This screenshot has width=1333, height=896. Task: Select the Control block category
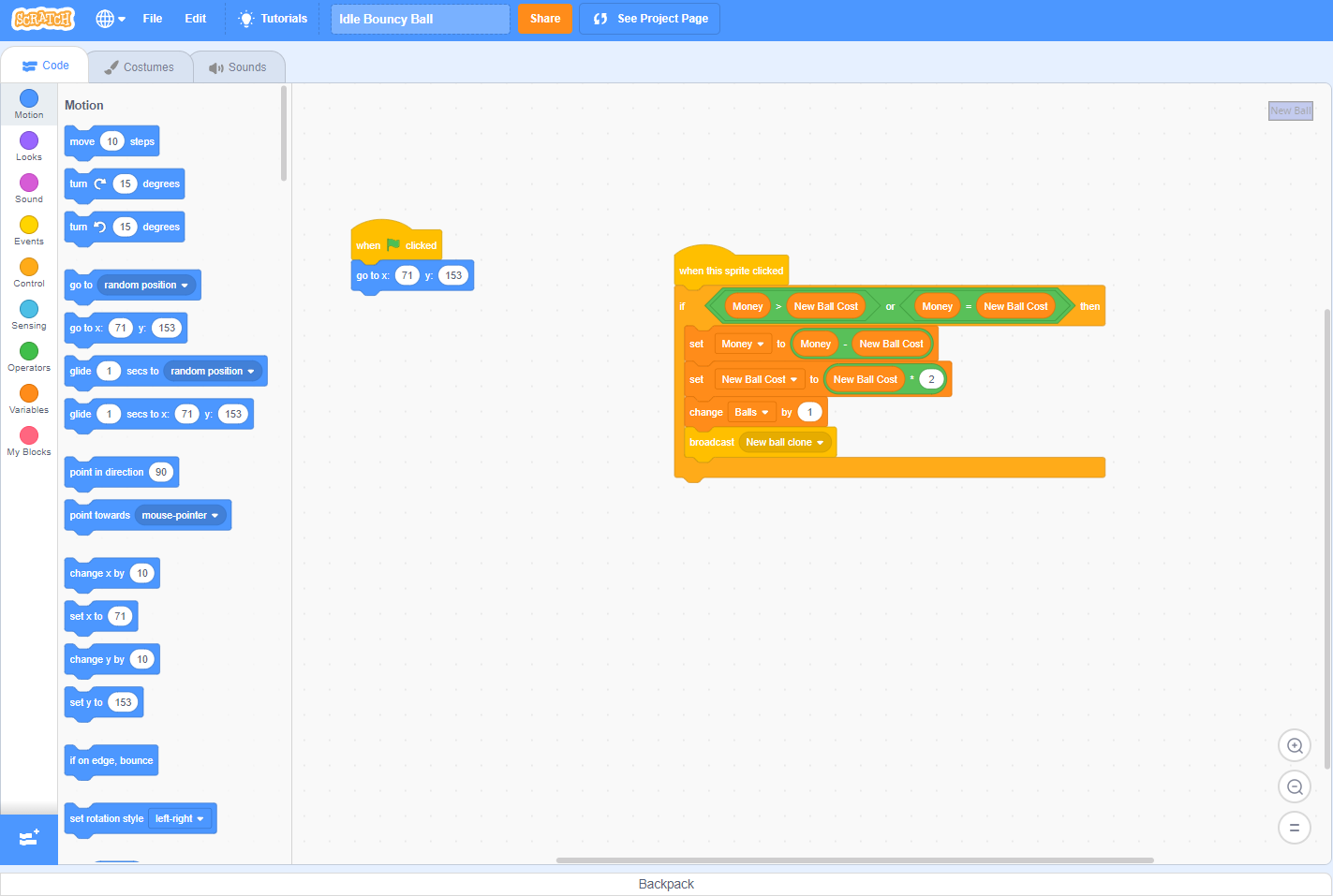[x=28, y=272]
